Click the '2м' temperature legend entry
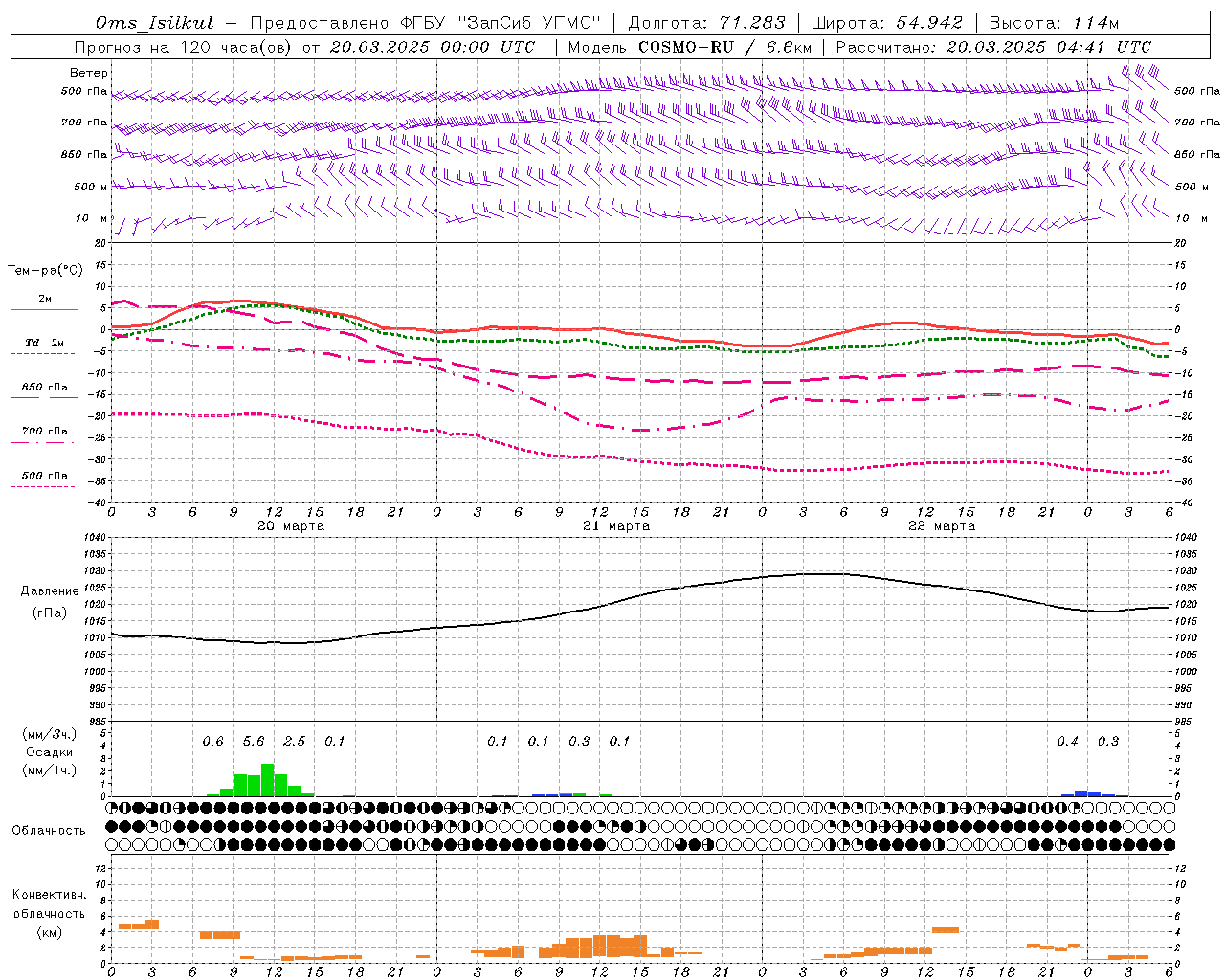Screen dimensions: 1225x980 (45, 300)
